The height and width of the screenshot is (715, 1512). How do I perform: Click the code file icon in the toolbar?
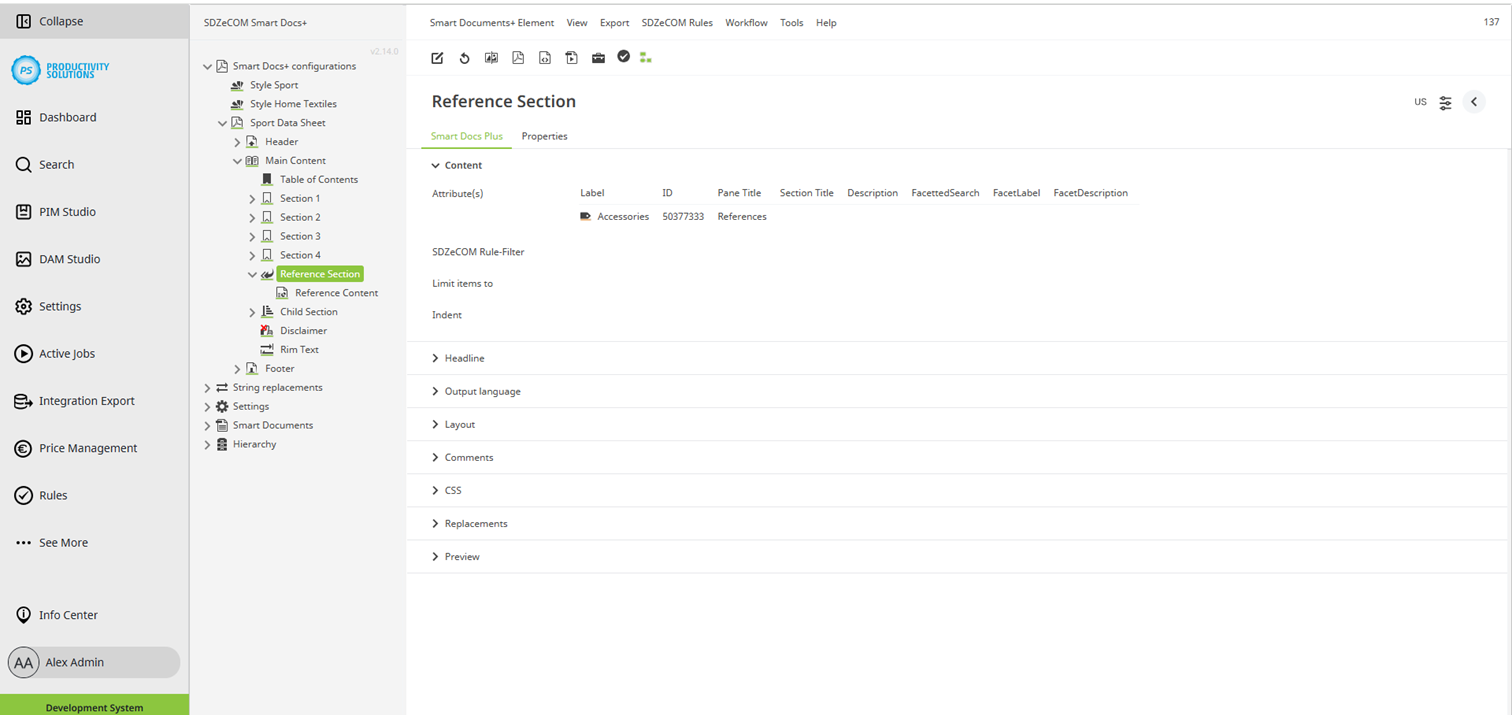pyautogui.click(x=544, y=57)
